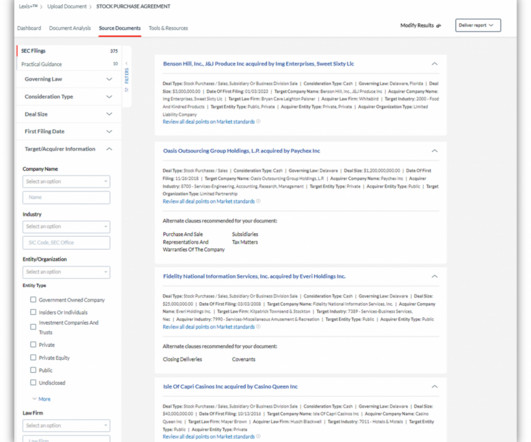Click info icon beside Fidelity Market standards link
The width and height of the screenshot is (531, 442).
tap(258, 327)
